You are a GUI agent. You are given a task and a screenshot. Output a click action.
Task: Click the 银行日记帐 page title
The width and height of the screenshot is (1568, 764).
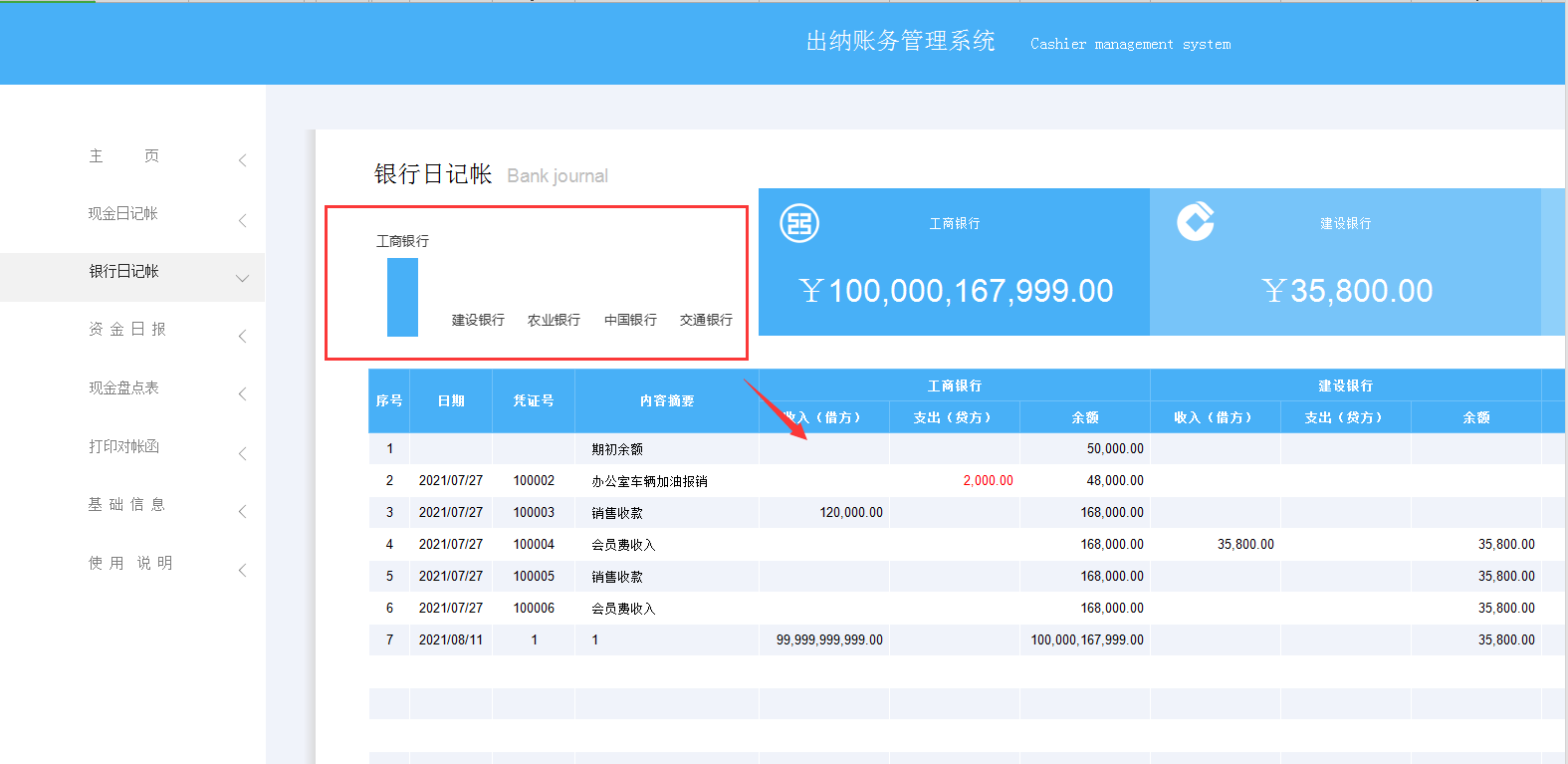point(433,174)
